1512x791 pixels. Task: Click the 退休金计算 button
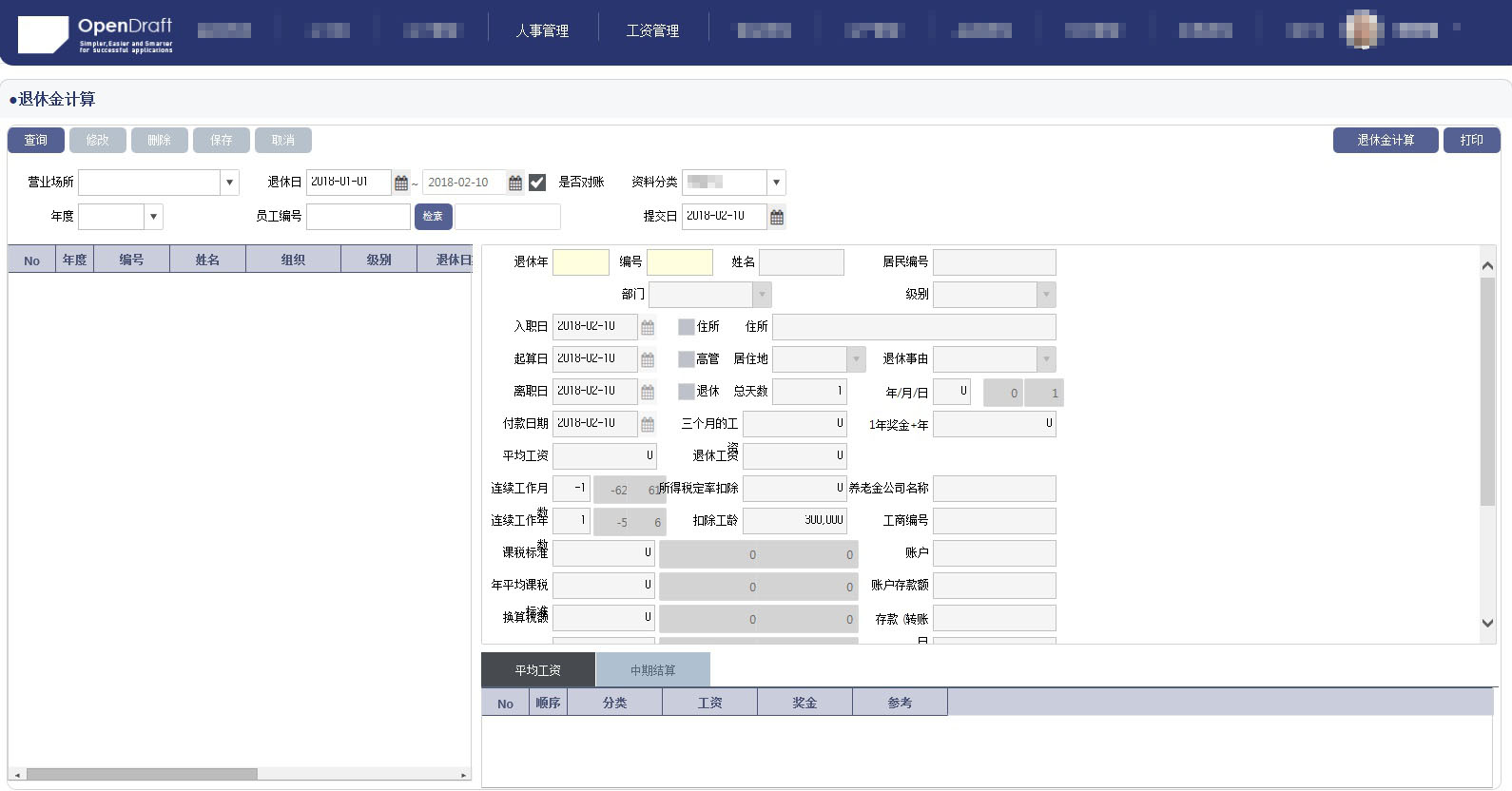1385,141
